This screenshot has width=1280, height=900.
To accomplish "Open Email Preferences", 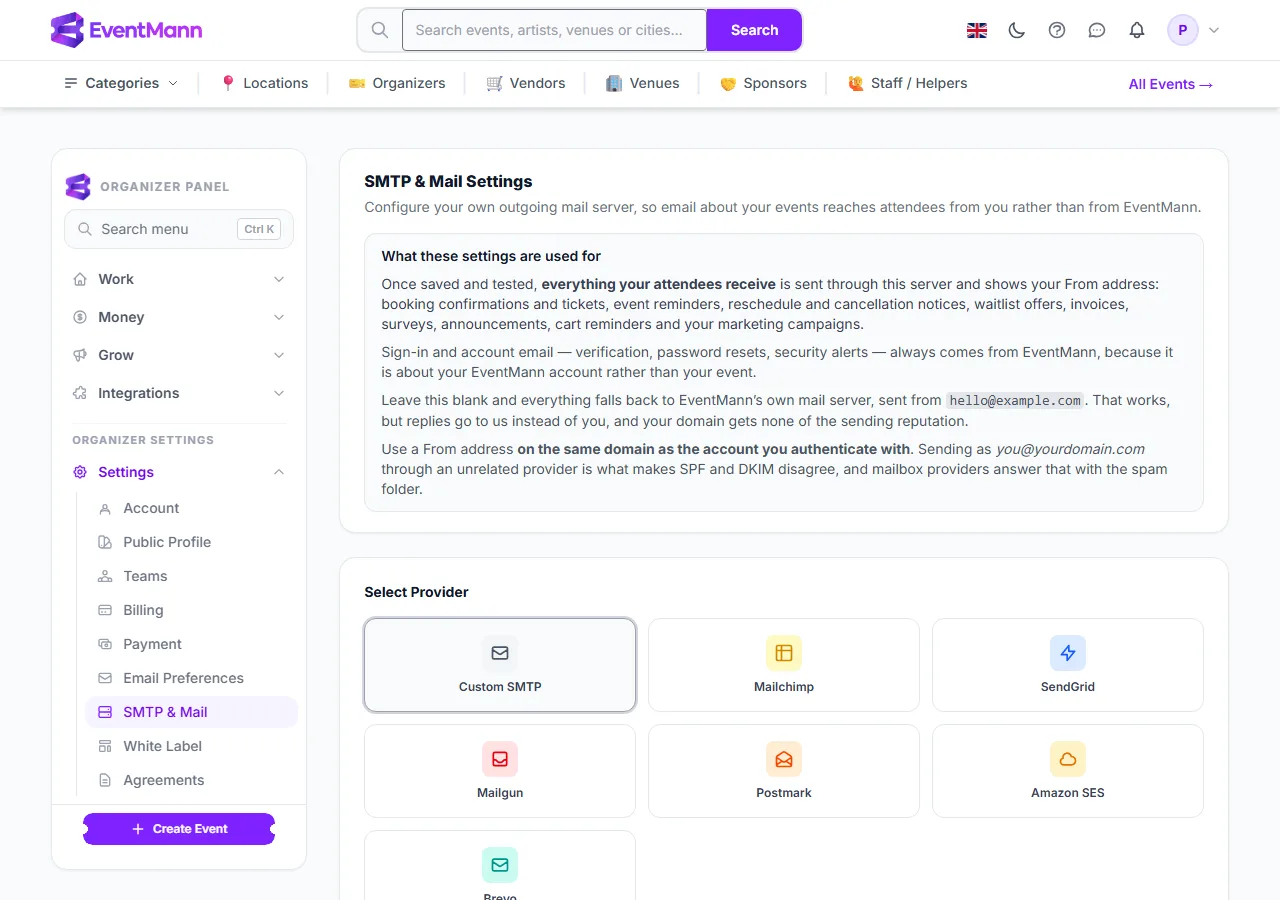I will tap(192, 678).
